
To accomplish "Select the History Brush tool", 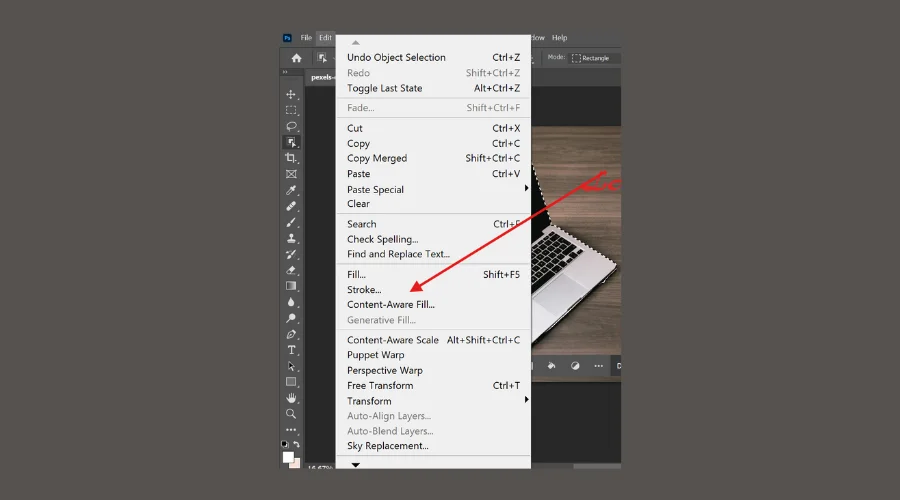I will click(291, 254).
